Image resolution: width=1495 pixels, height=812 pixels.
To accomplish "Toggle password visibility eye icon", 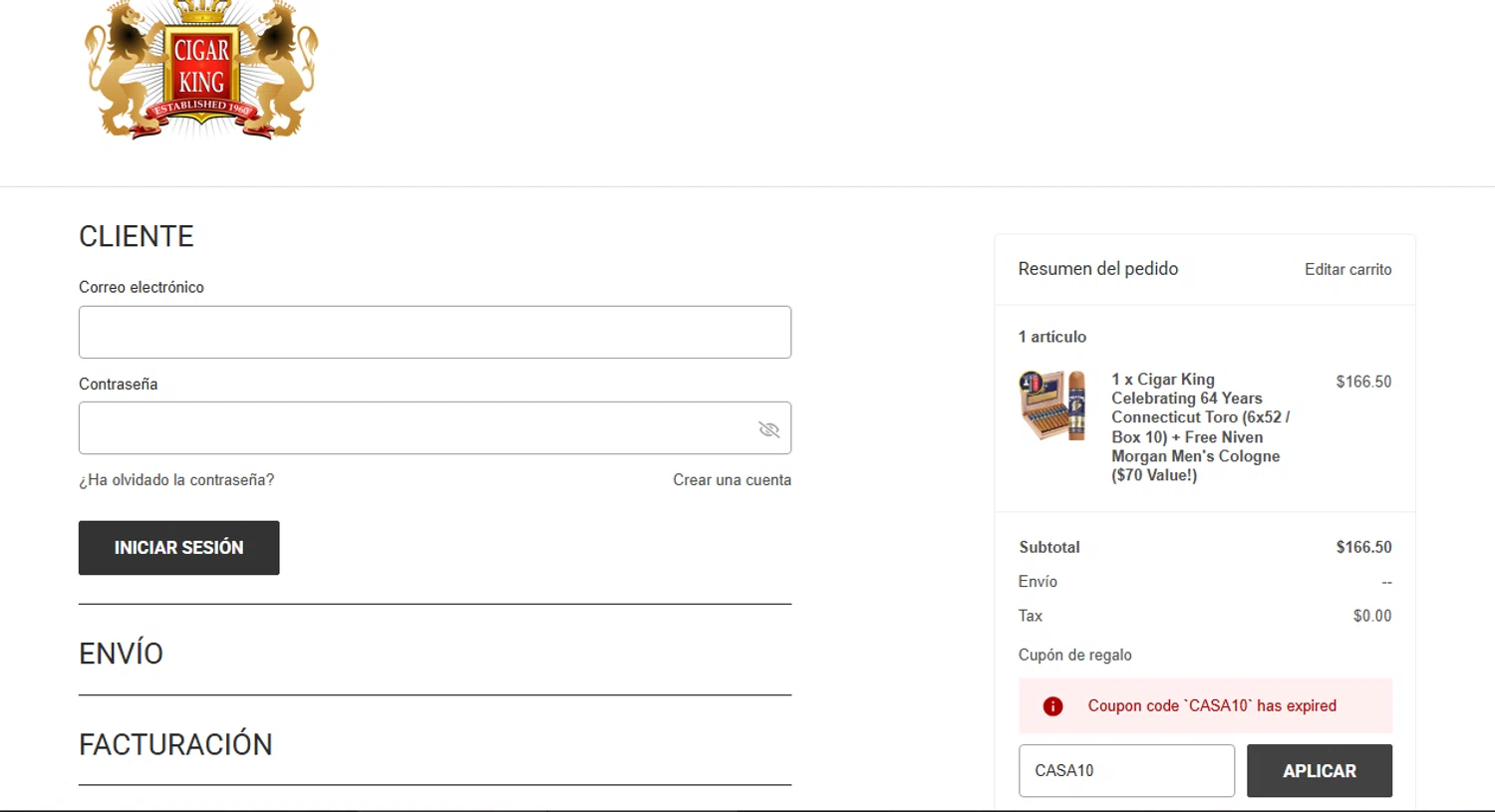I will coord(768,429).
